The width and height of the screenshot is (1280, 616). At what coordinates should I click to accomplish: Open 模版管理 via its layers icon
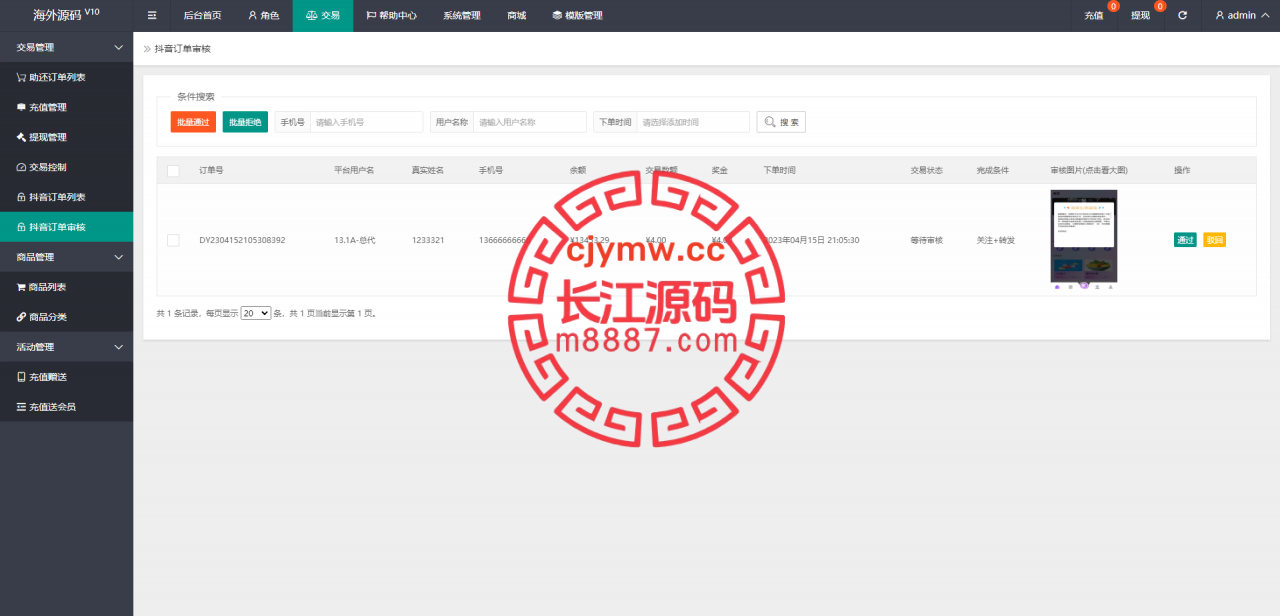coord(557,16)
